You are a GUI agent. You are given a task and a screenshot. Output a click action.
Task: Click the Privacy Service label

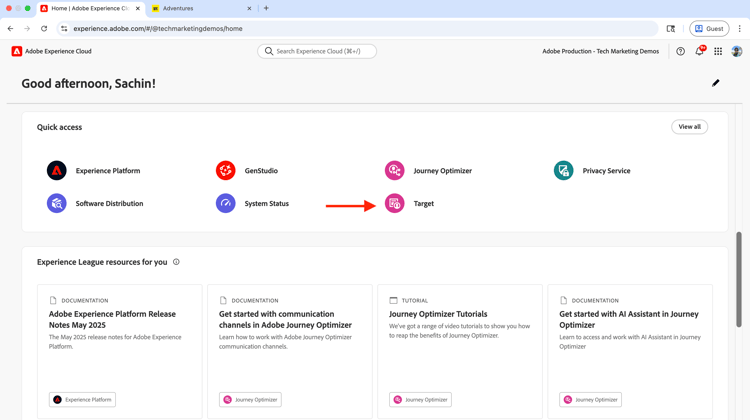606,171
